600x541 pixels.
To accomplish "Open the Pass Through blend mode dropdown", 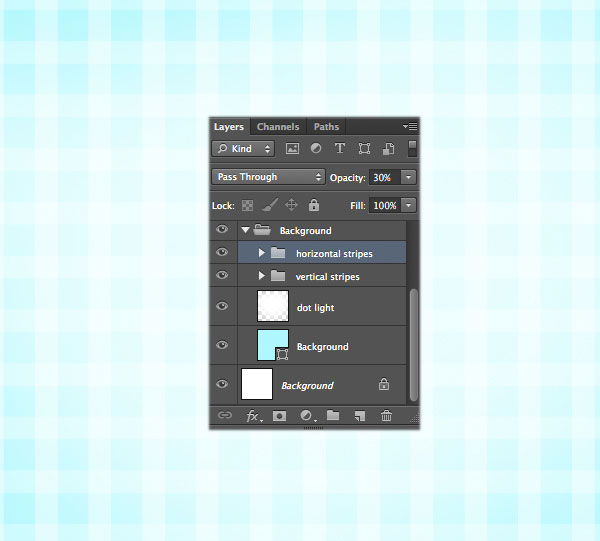I will (x=268, y=177).
